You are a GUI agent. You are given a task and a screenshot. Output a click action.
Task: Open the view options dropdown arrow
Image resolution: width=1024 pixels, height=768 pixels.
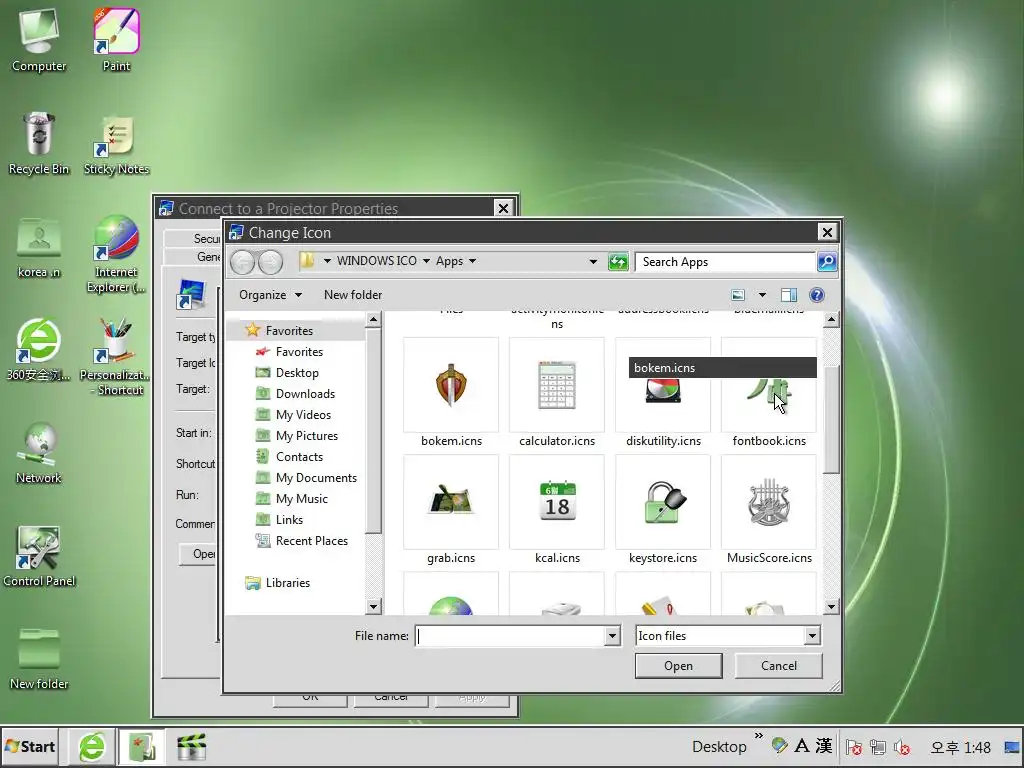[x=762, y=295]
